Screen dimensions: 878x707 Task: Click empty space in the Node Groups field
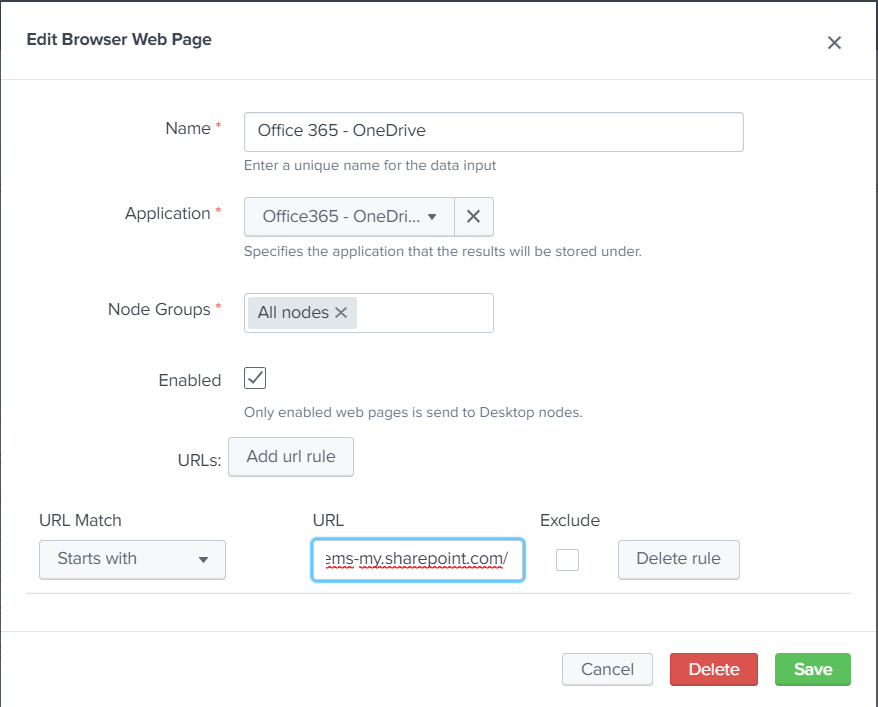(x=424, y=313)
